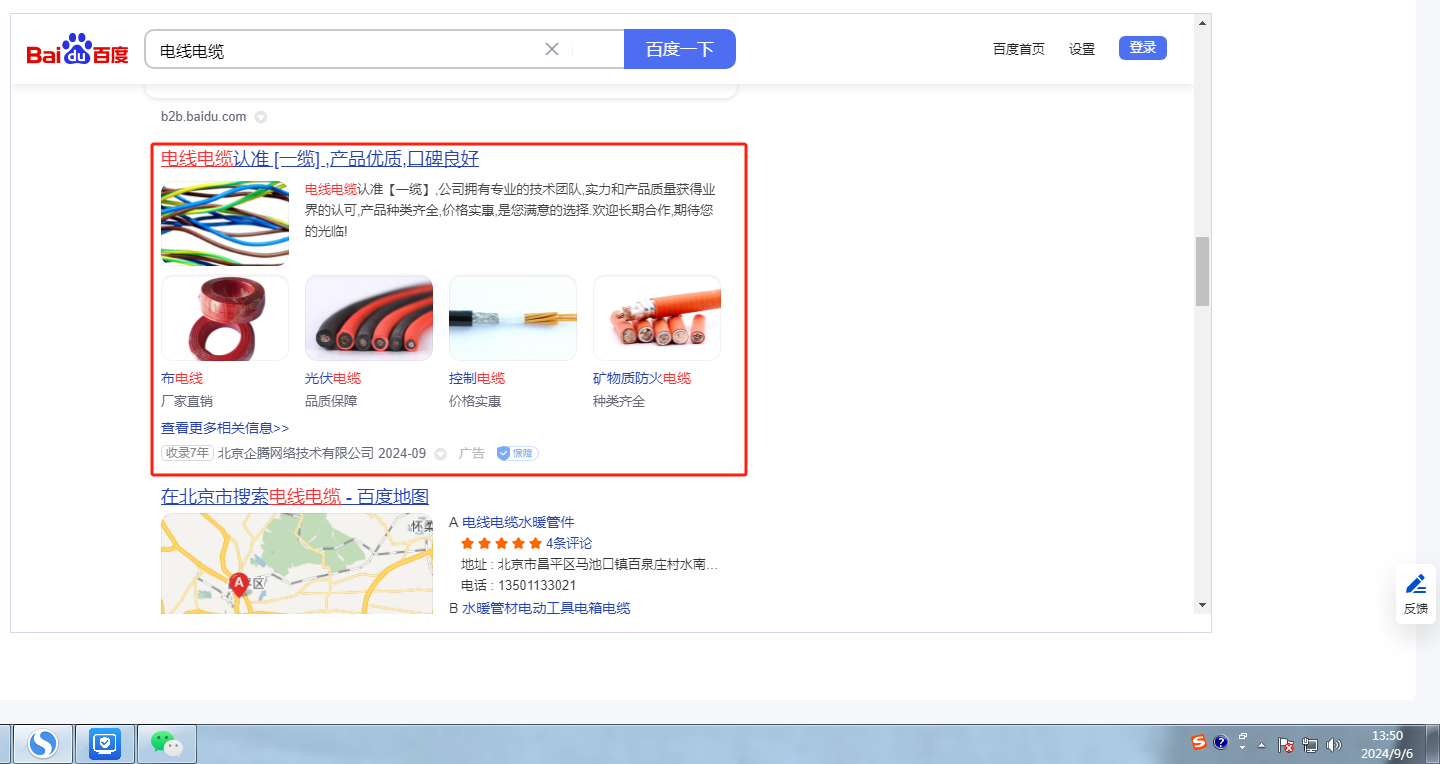Click the scrollbar up arrow
Screen dimensions: 1440x764
1203,22
